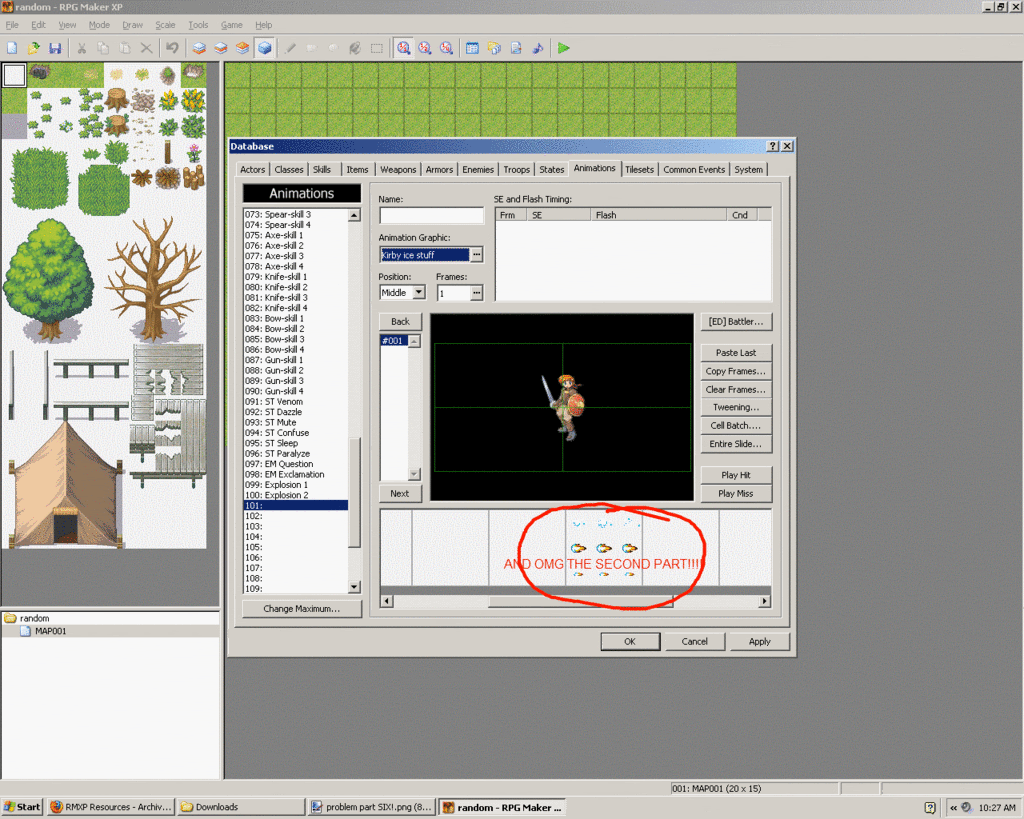The image size is (1024, 819).
Task: Open a project using the folder icon
Action: coord(34,48)
